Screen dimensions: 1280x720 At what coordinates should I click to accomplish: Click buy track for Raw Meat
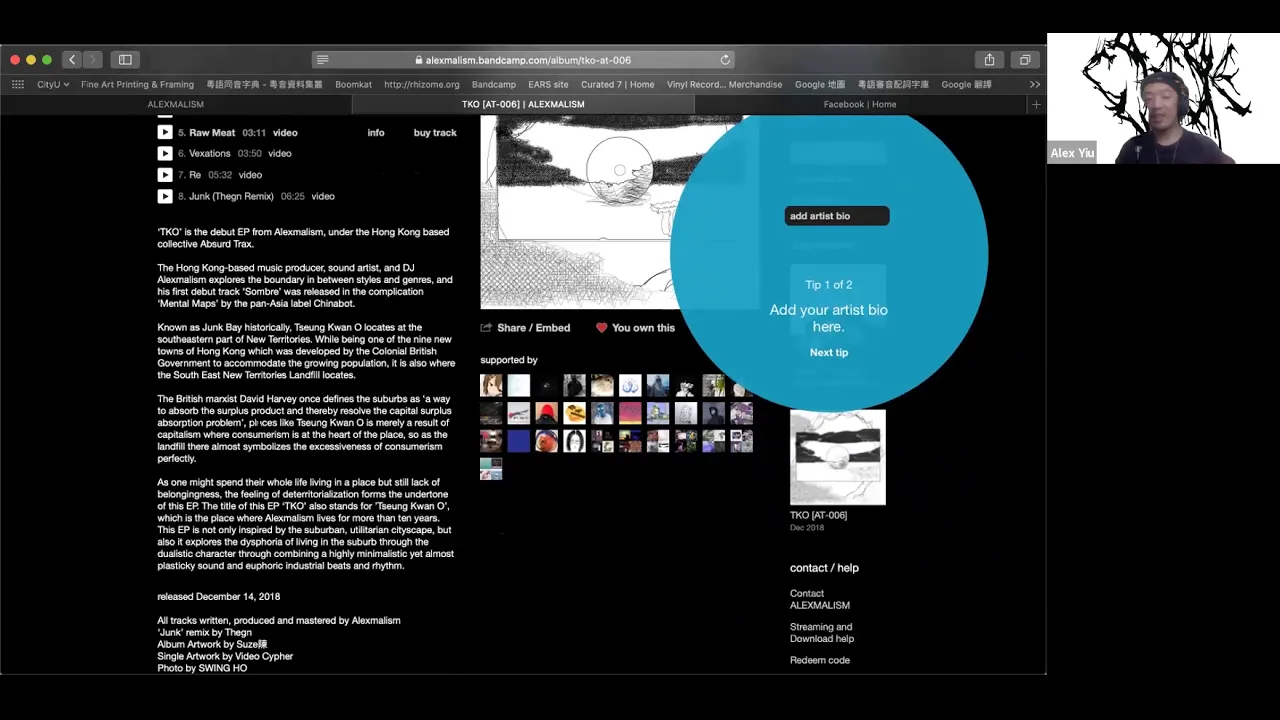(x=435, y=133)
